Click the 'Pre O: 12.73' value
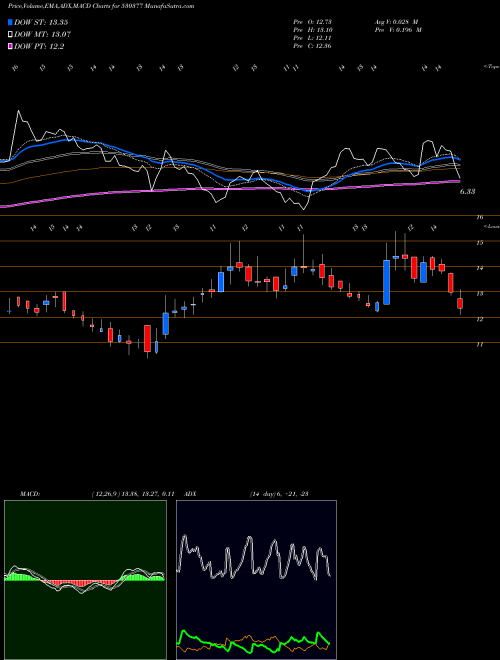Image resolution: width=500 pixels, height=660 pixels. pyautogui.click(x=312, y=22)
